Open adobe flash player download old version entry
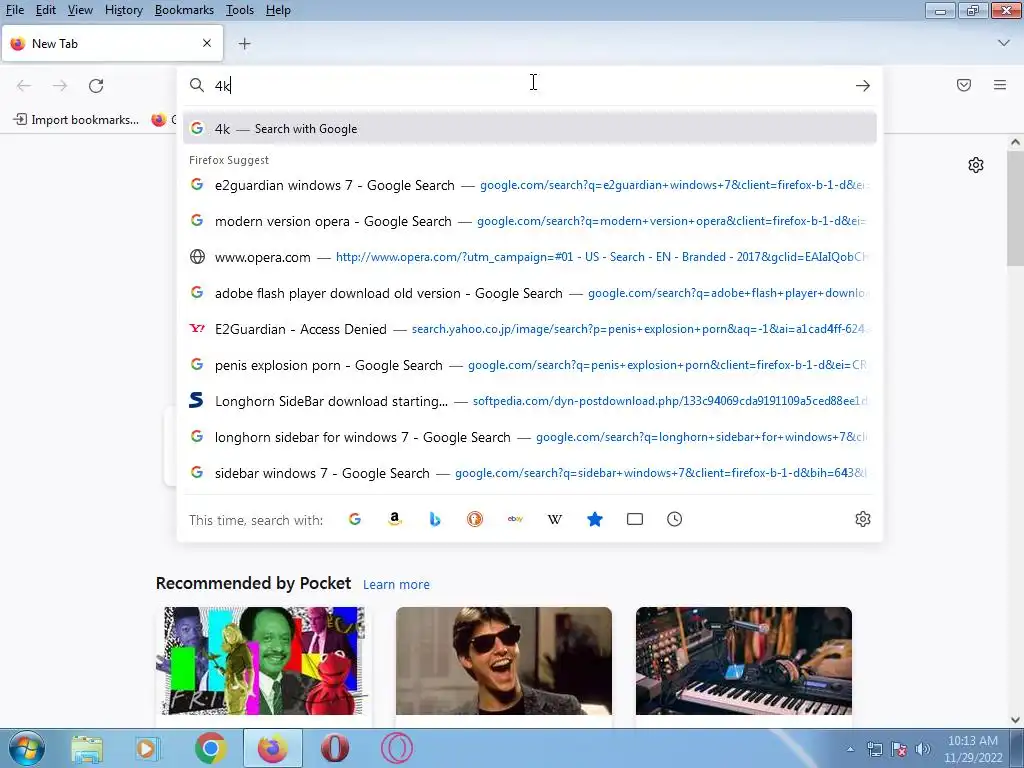1024x768 pixels. [x=530, y=293]
